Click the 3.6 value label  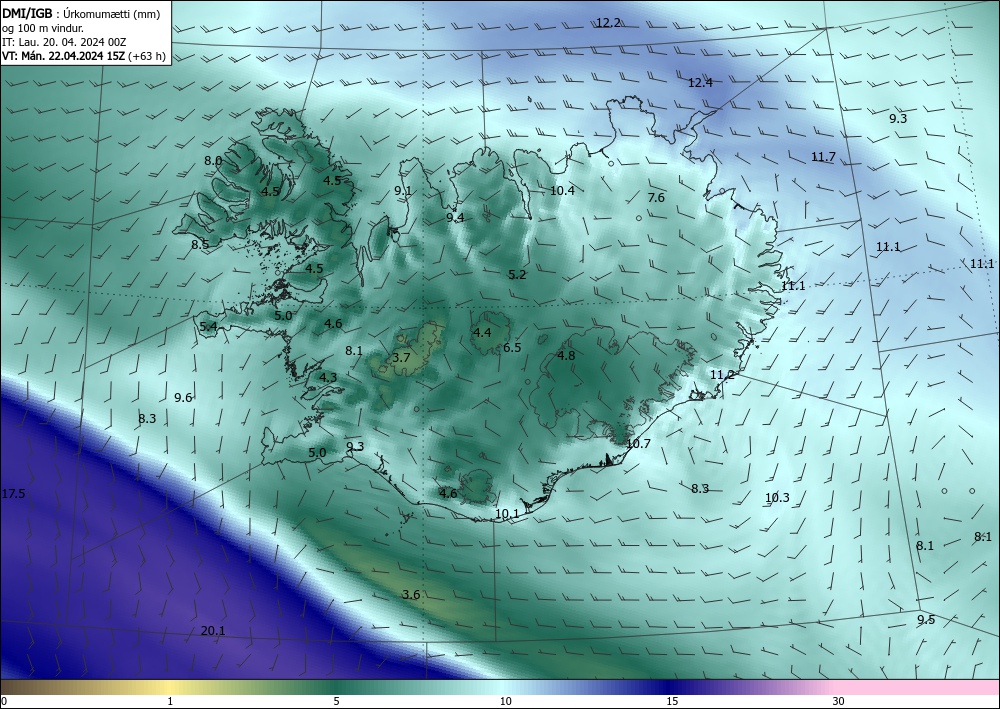(x=411, y=595)
